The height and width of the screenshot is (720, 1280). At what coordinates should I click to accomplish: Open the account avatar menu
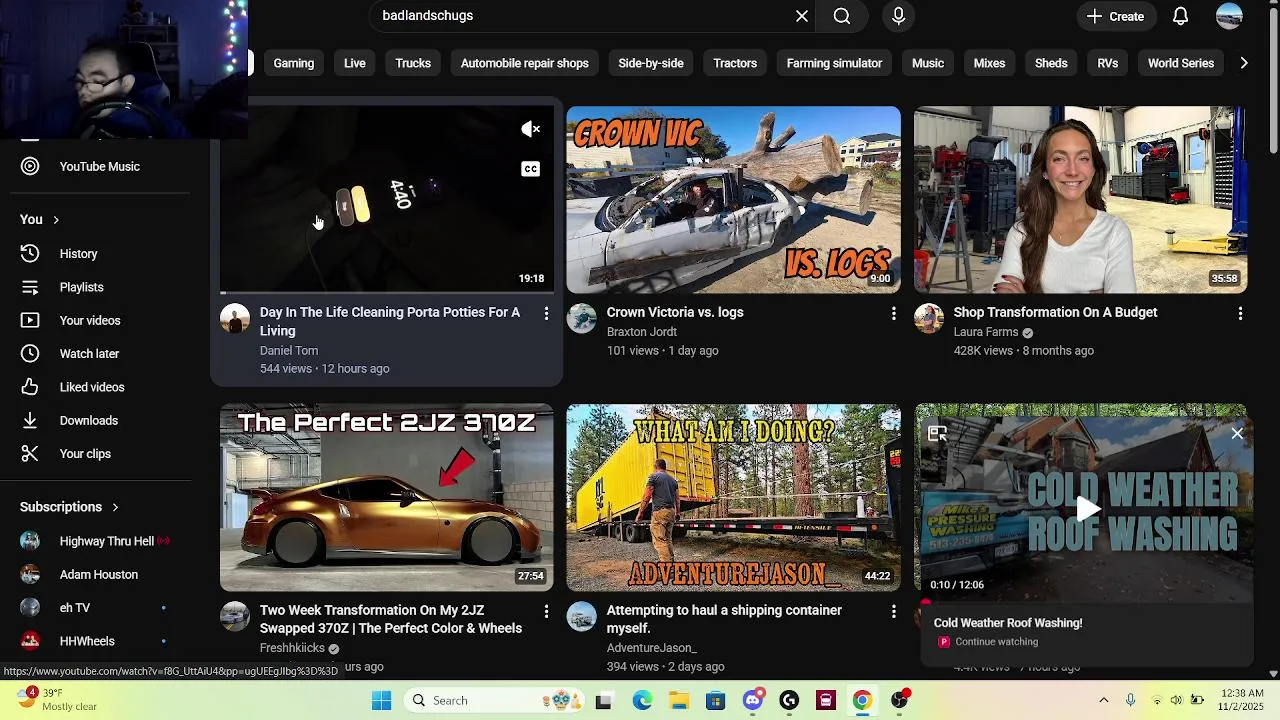pyautogui.click(x=1229, y=16)
